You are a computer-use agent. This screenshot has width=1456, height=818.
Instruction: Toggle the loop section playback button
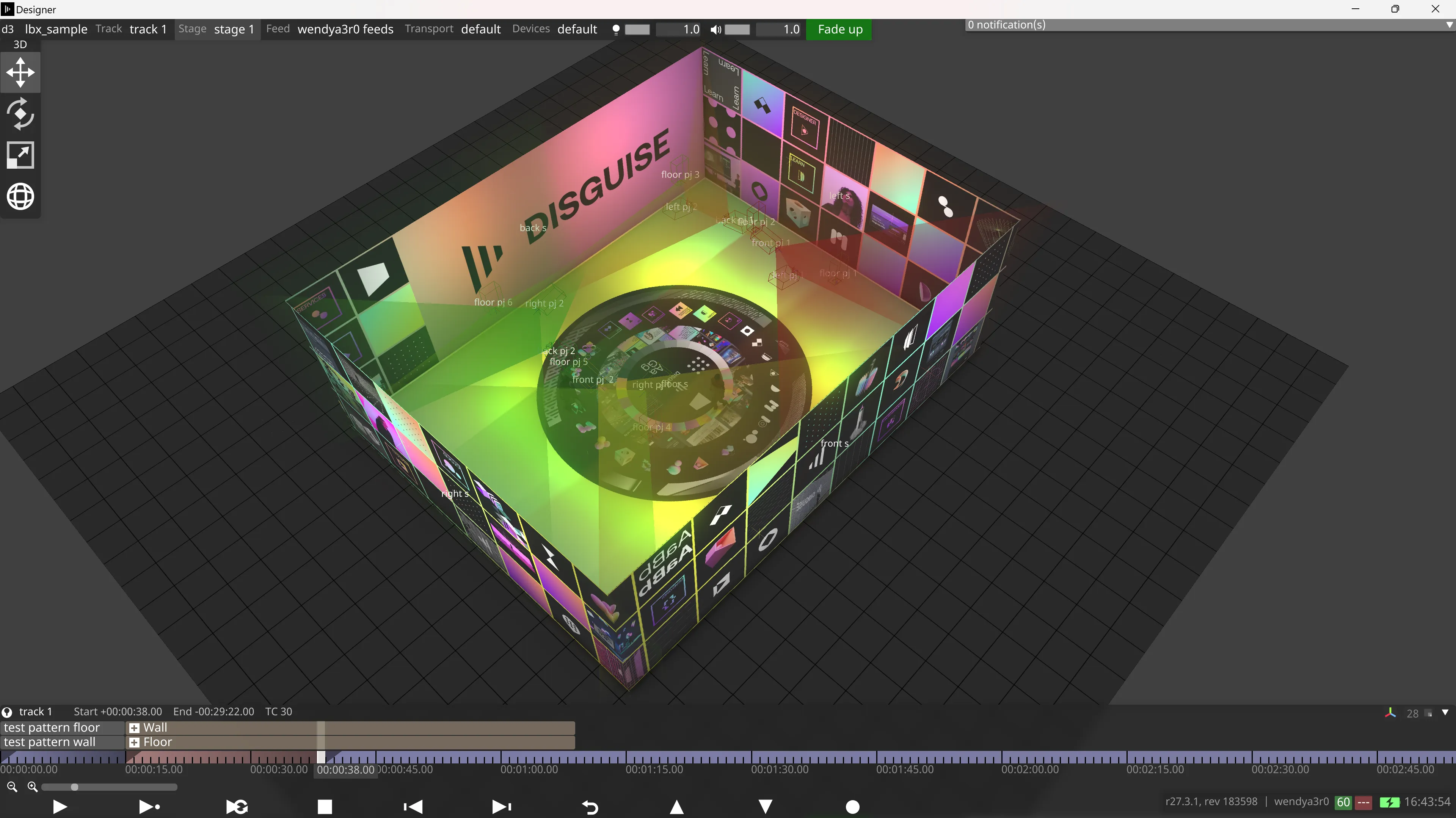pyautogui.click(x=237, y=807)
